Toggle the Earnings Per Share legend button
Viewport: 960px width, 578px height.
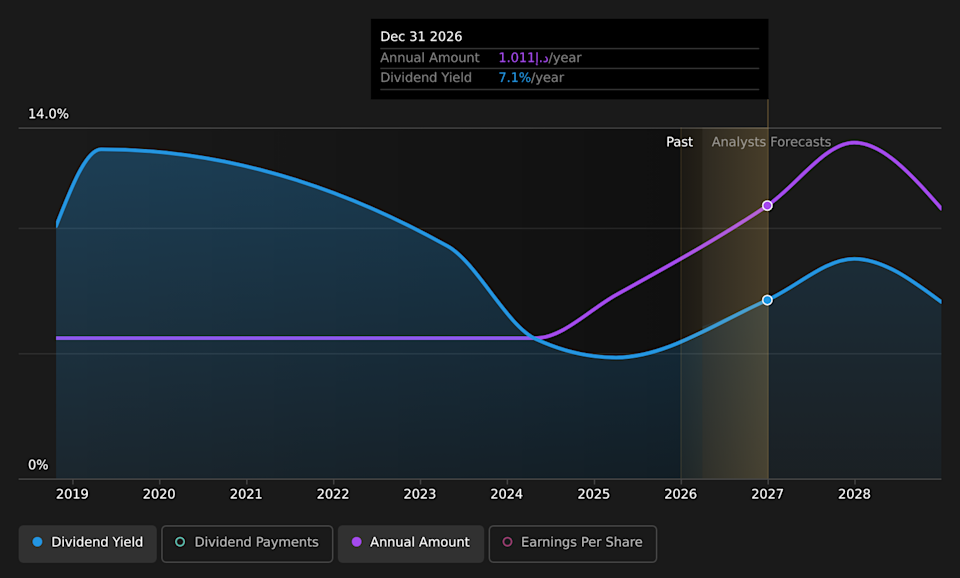572,543
